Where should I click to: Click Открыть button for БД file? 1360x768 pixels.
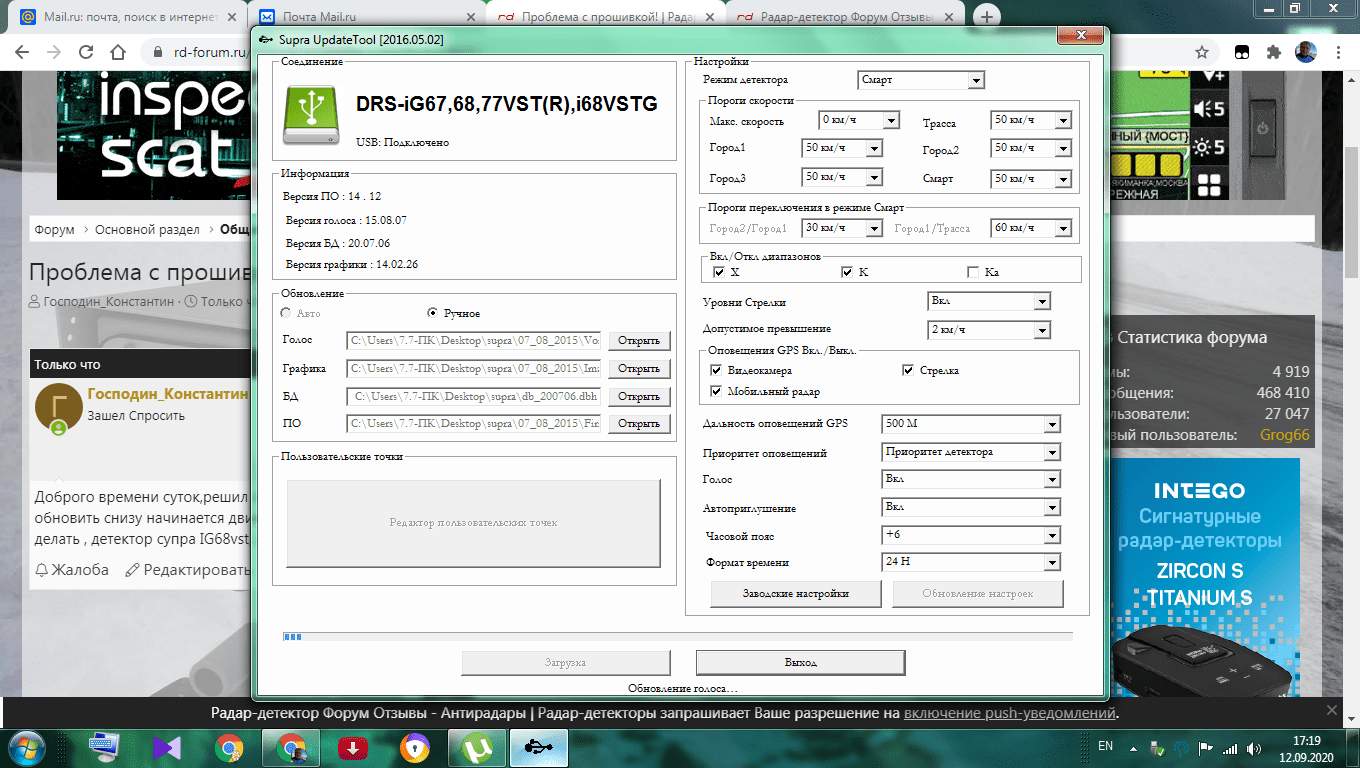point(639,397)
